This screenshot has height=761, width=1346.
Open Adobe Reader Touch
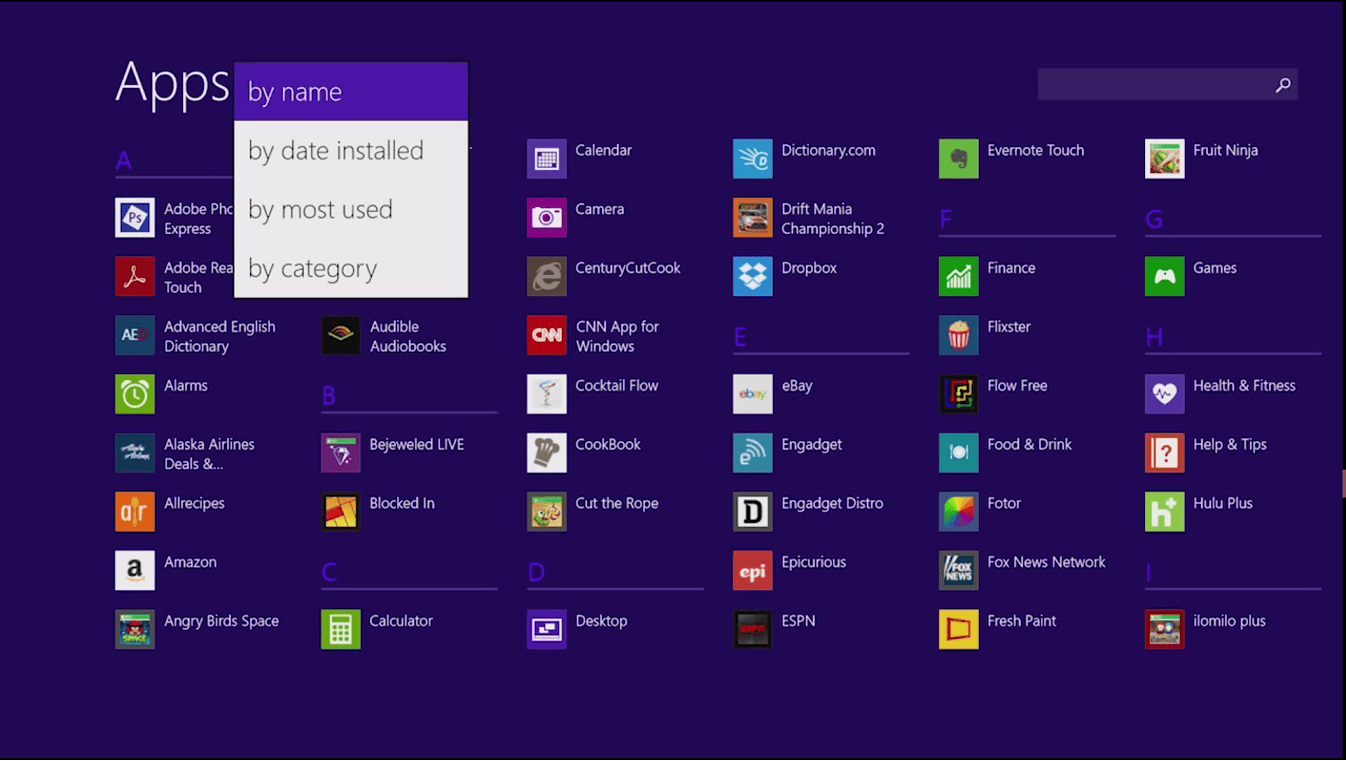[180, 277]
